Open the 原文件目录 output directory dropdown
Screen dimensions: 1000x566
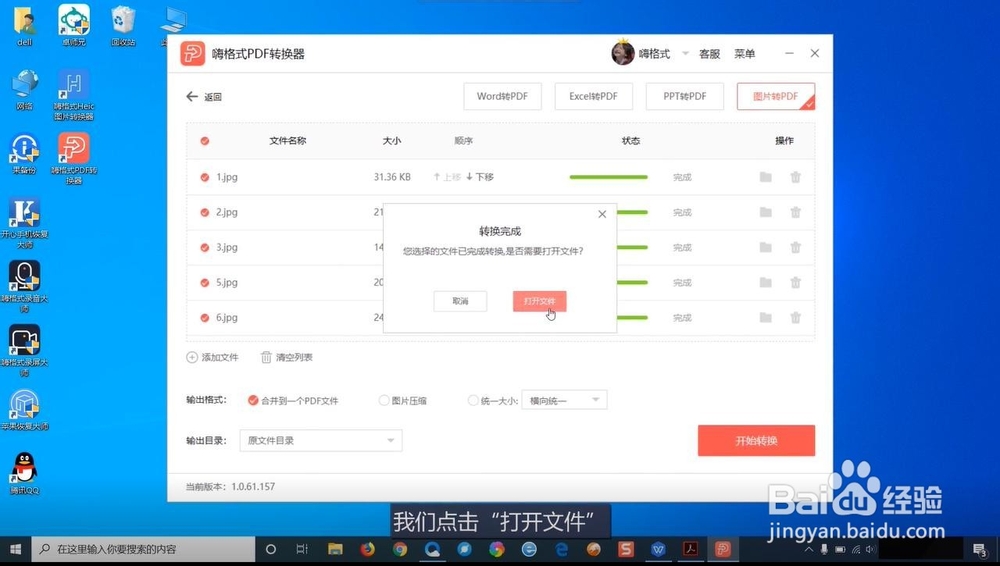pos(321,440)
